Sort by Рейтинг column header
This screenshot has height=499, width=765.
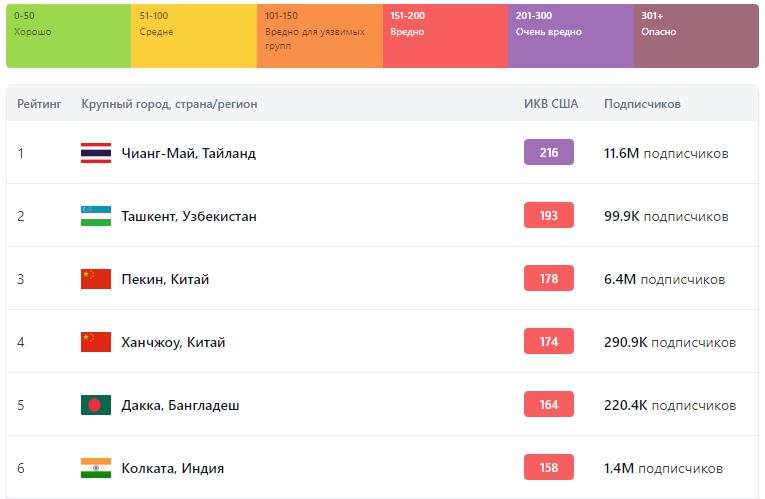(x=39, y=104)
